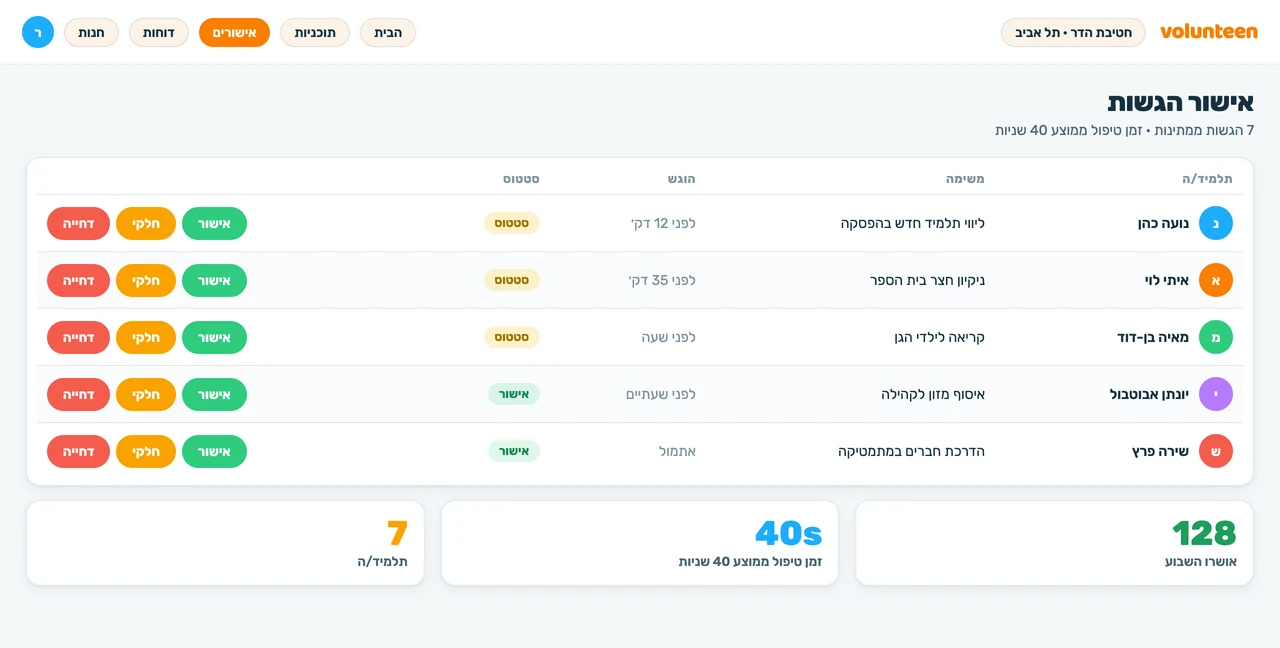Click the סטטוס column header
1280x648 pixels.
click(x=521, y=179)
